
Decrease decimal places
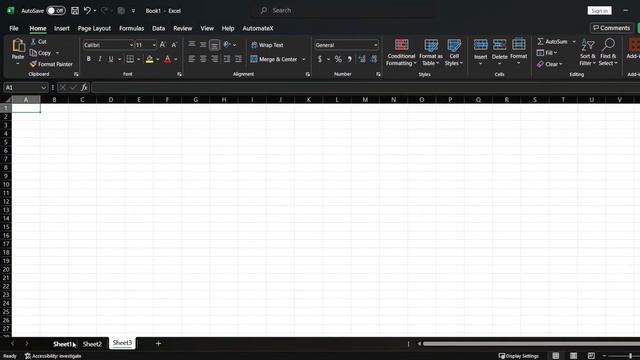coord(373,59)
